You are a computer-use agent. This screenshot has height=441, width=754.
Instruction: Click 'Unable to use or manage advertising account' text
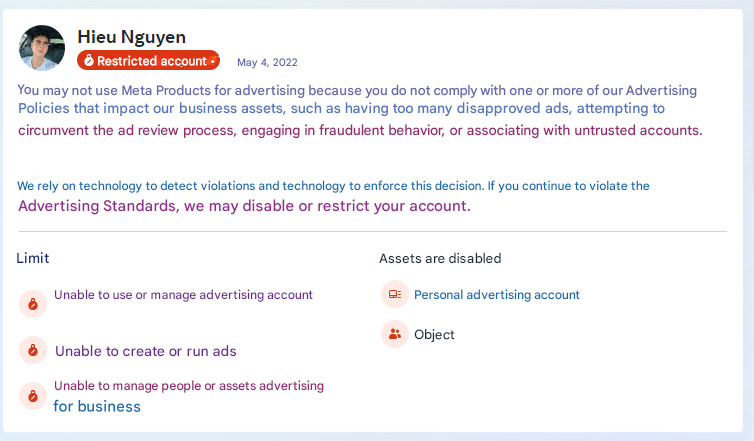(183, 295)
